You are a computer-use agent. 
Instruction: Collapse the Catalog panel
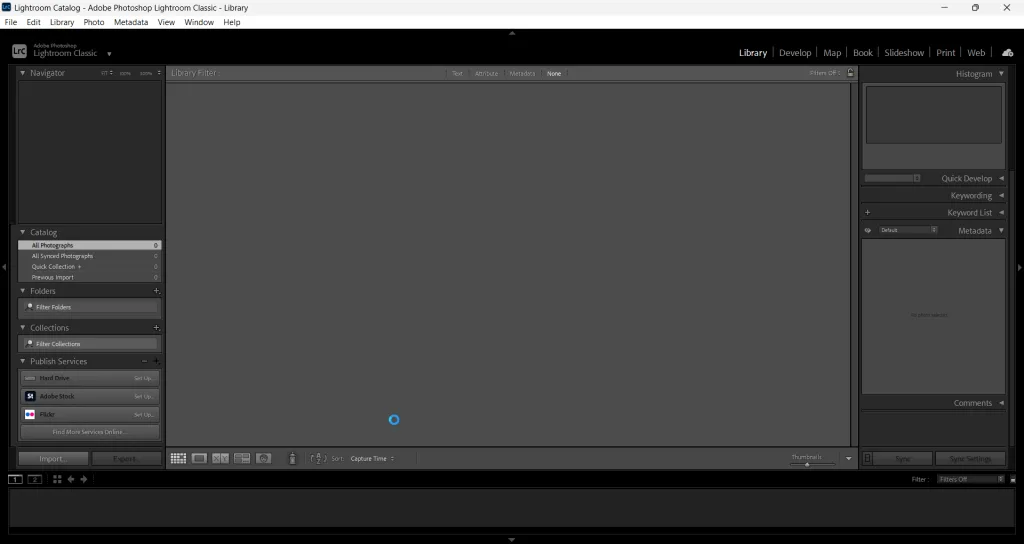pos(23,232)
